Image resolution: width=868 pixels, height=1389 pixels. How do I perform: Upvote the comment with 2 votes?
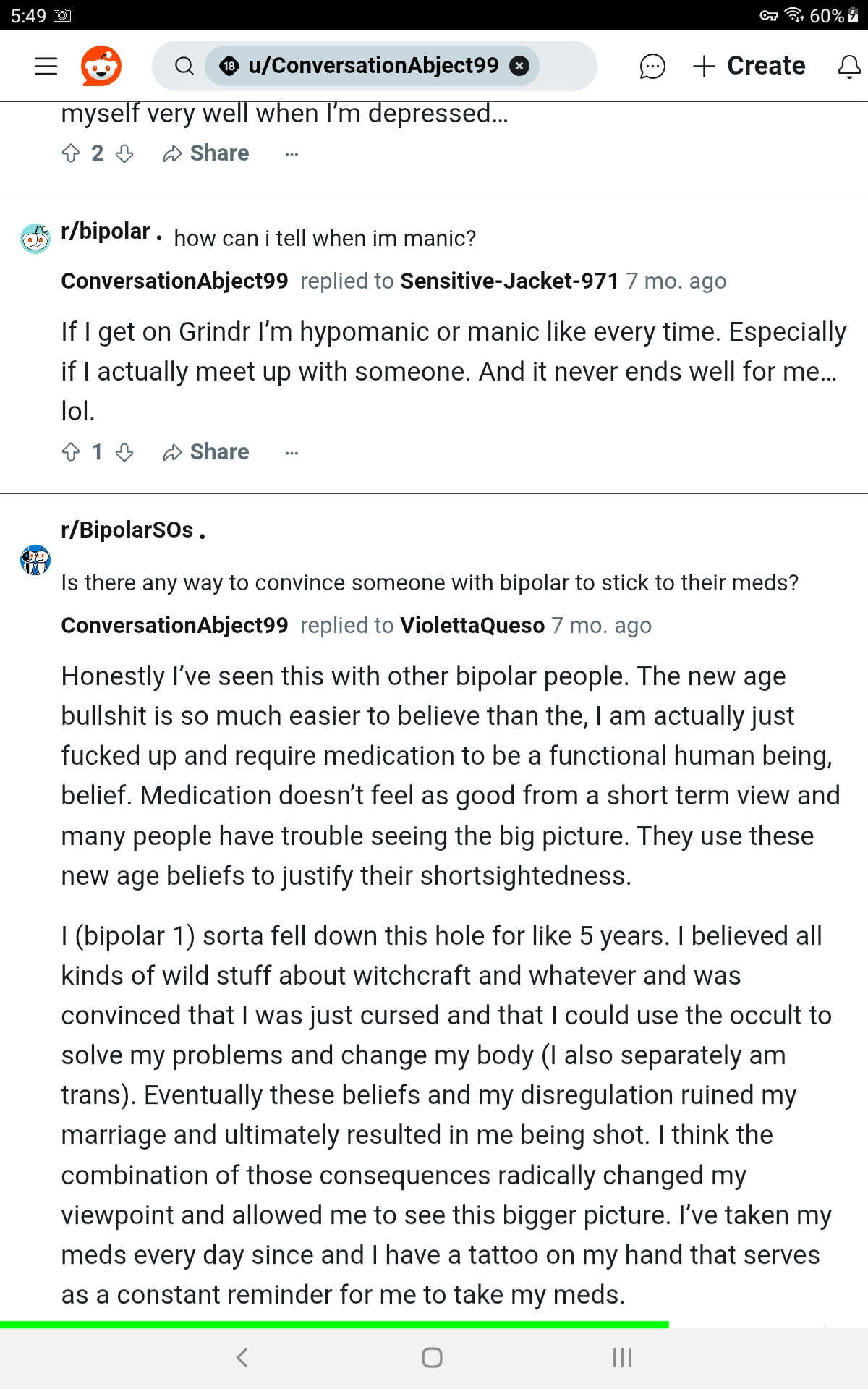[x=71, y=153]
